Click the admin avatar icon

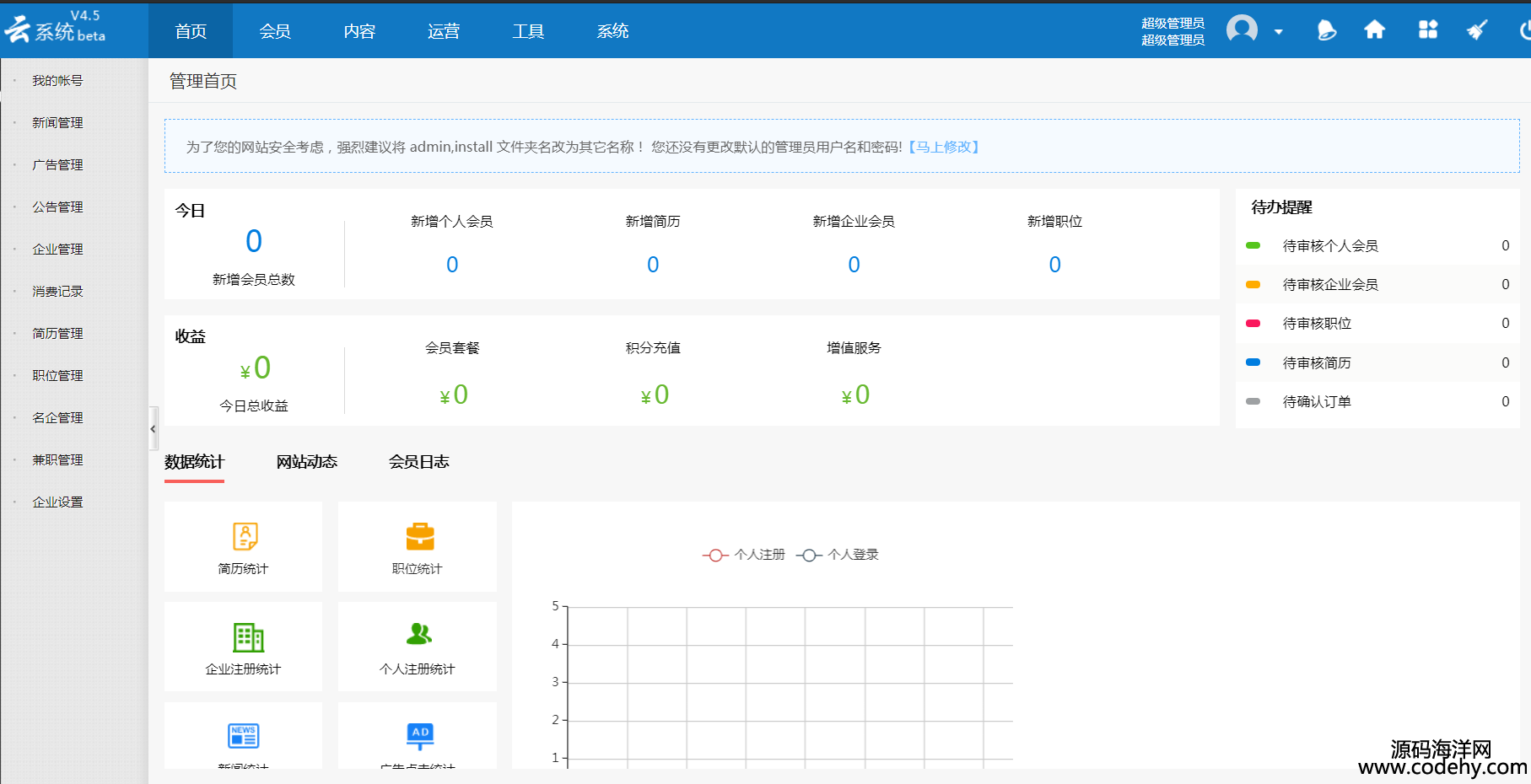click(x=1242, y=30)
